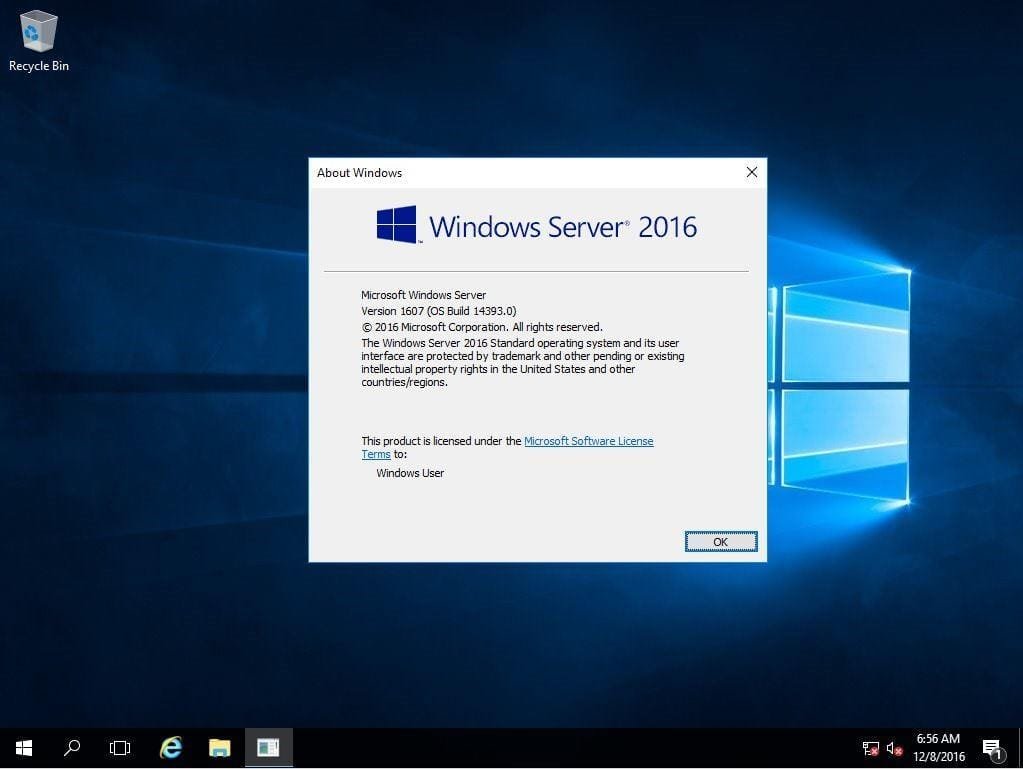
Task: Click the About Windows title bar
Action: [500, 172]
